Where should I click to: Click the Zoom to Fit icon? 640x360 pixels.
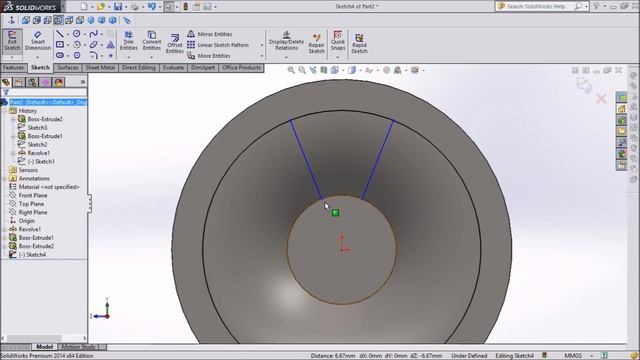tap(291, 70)
